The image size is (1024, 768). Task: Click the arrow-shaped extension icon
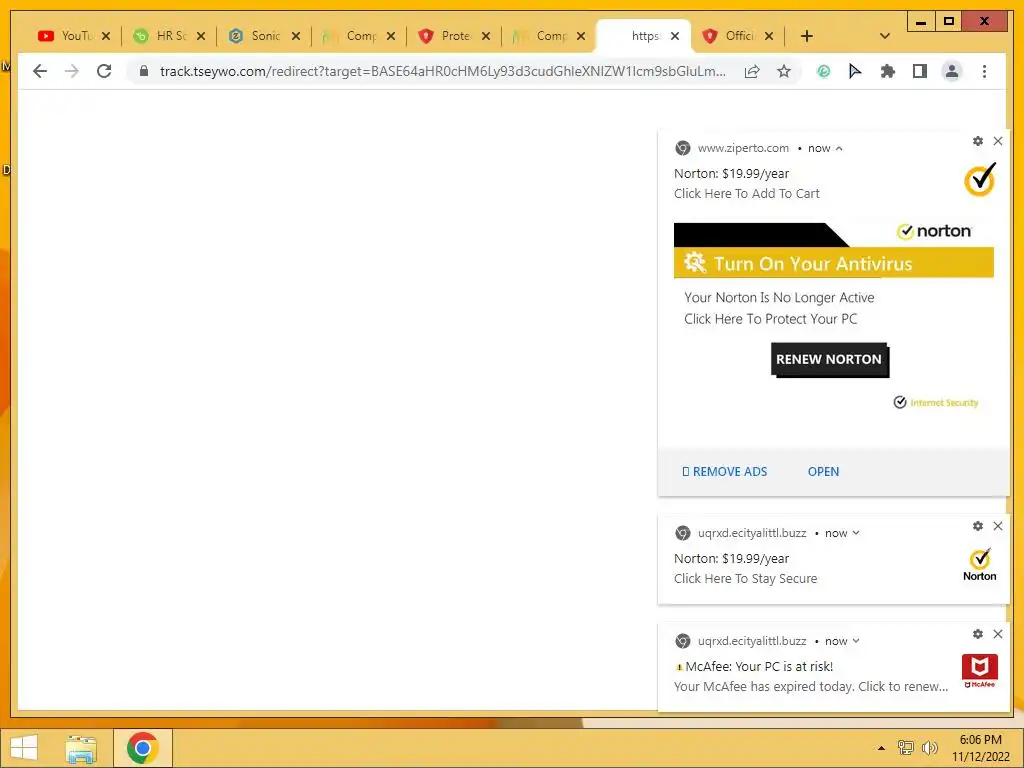click(855, 71)
